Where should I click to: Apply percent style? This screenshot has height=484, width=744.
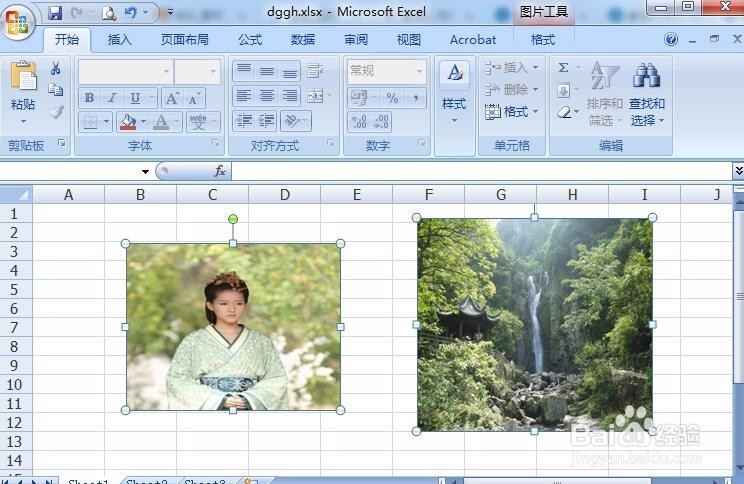tap(392, 98)
